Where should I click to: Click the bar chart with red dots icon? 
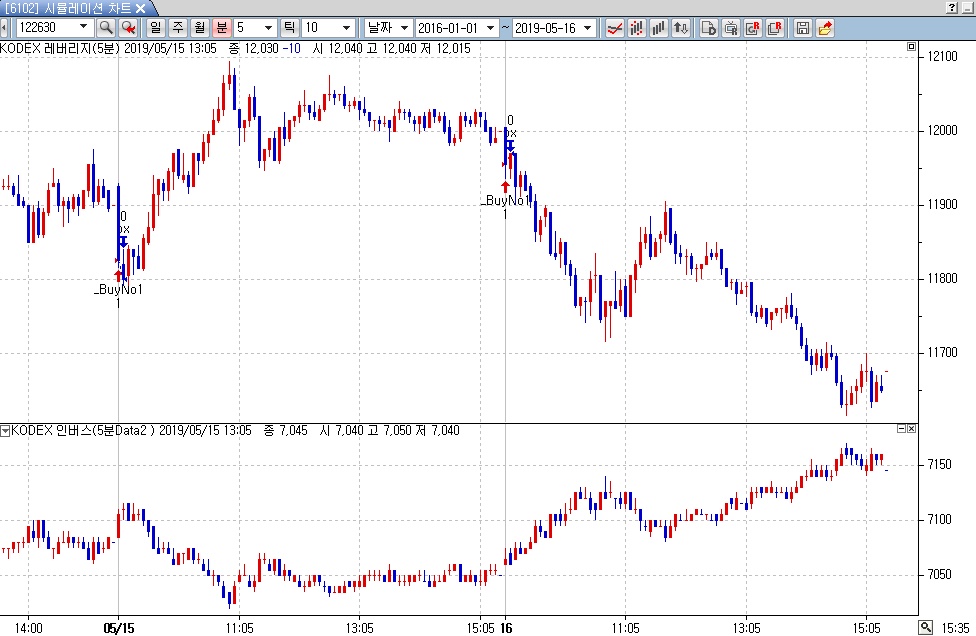tap(637, 28)
